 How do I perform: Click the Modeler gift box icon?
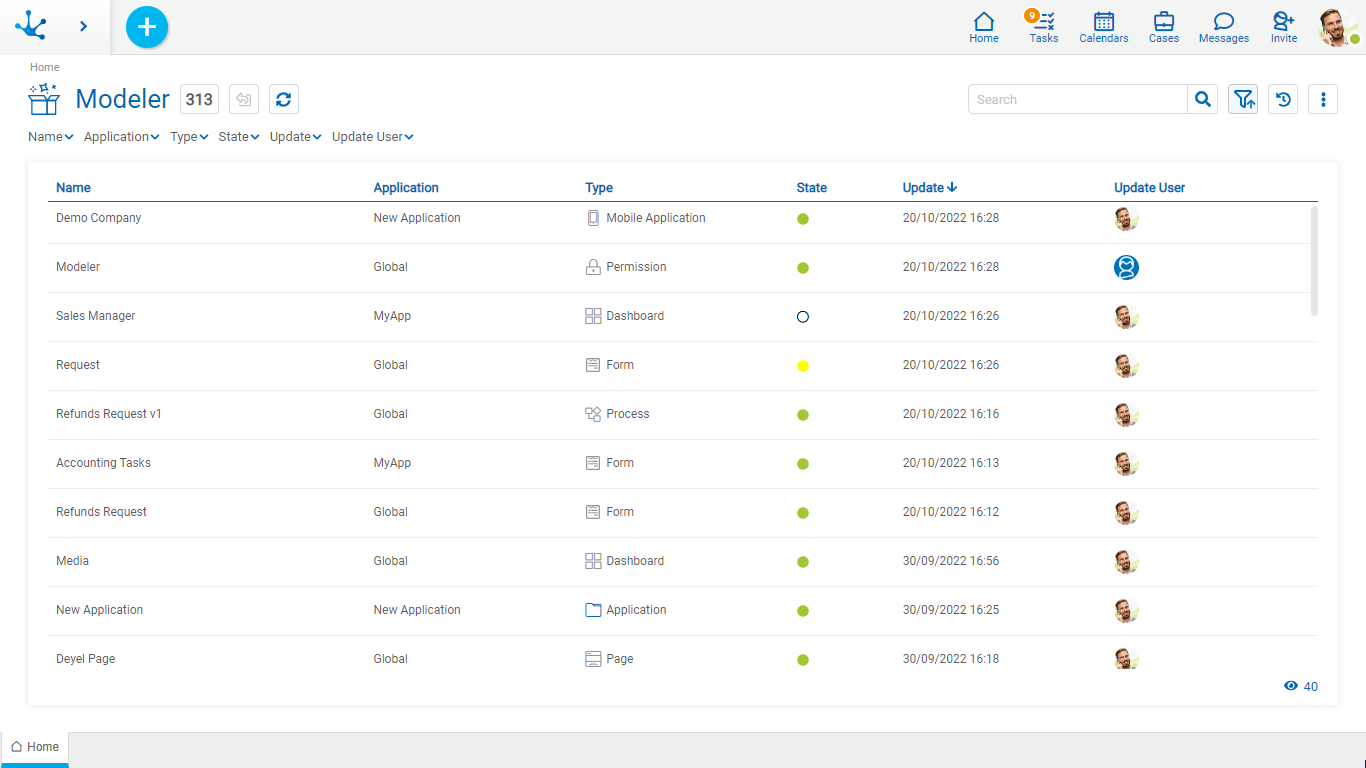click(x=44, y=99)
